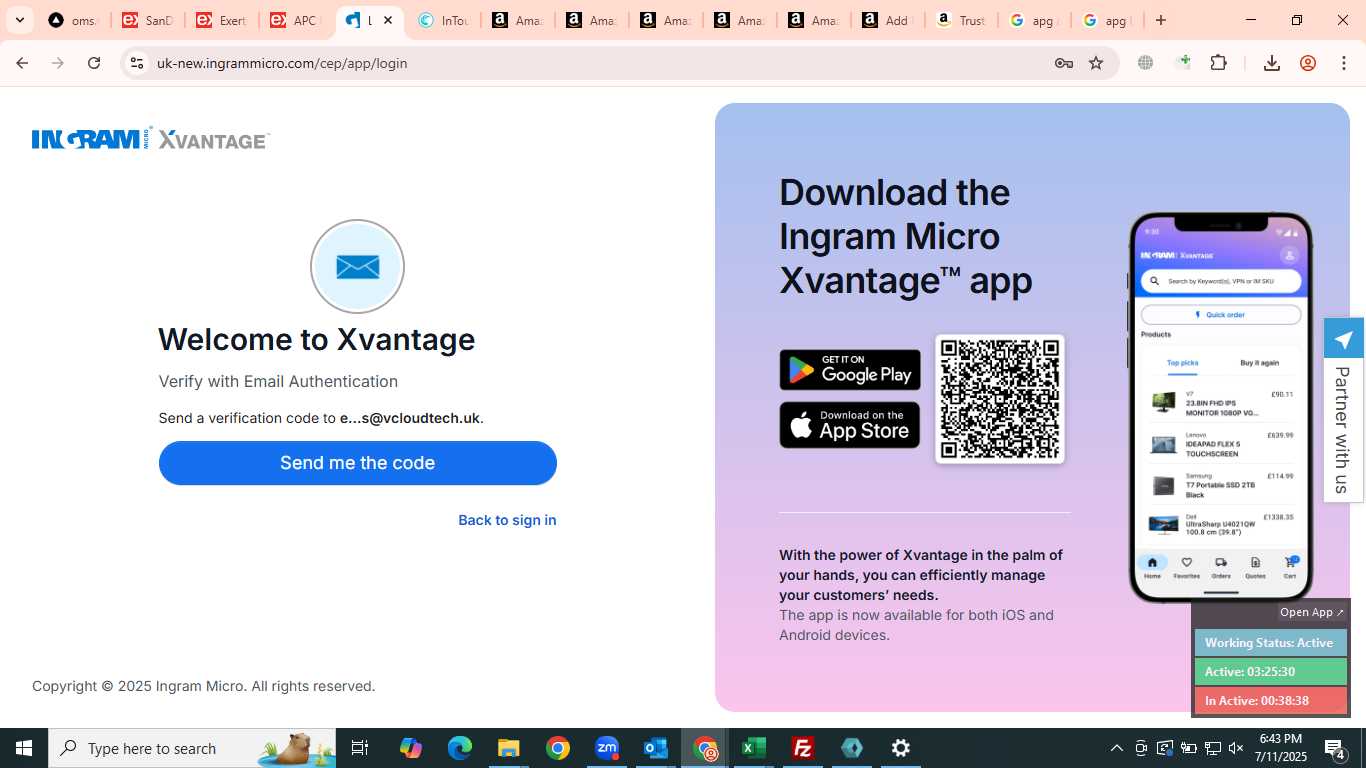Open the Extensions puzzle icon
1366x768 pixels.
point(1218,63)
